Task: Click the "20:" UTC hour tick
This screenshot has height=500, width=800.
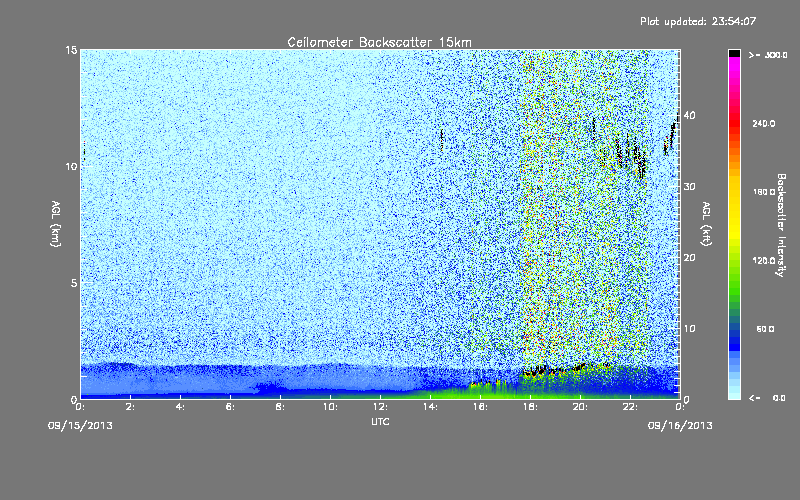Action: coord(581,407)
